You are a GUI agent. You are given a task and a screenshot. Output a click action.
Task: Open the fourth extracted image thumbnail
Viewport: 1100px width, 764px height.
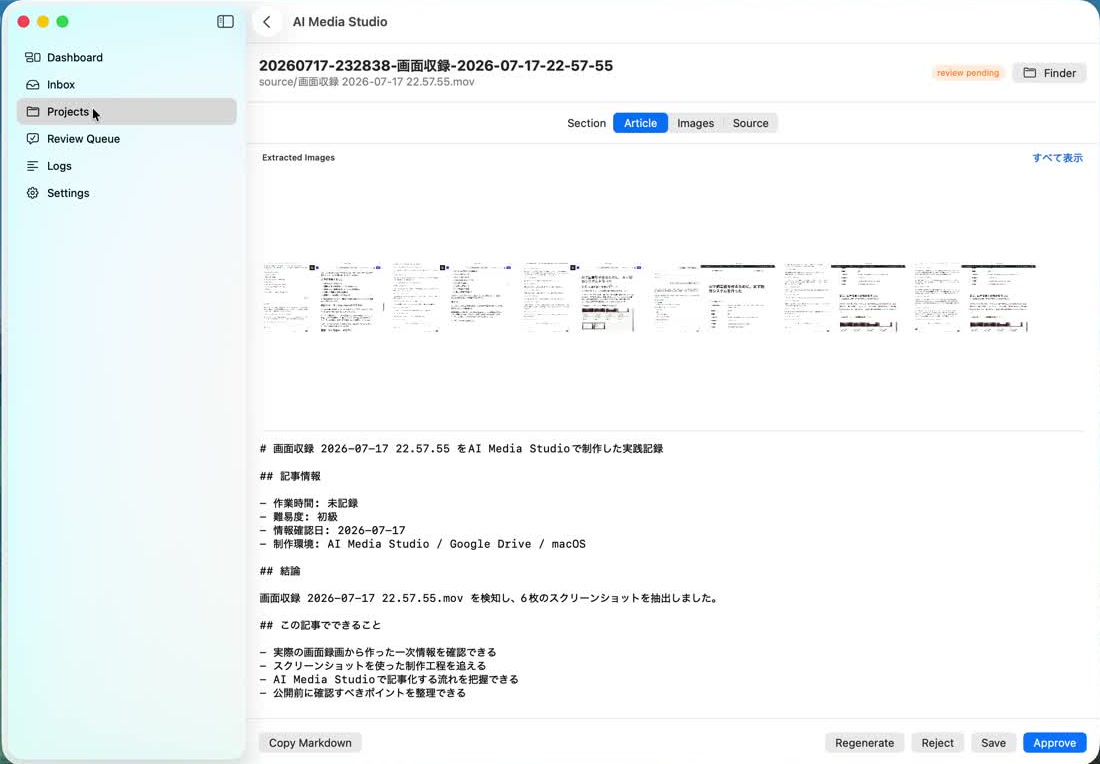click(x=713, y=298)
